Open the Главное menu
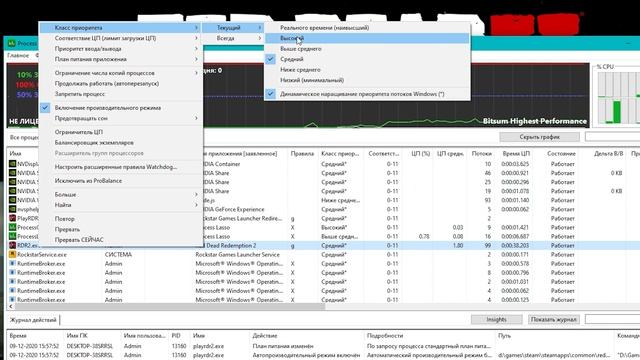Image resolution: width=640 pixels, height=360 pixels. coord(18,55)
